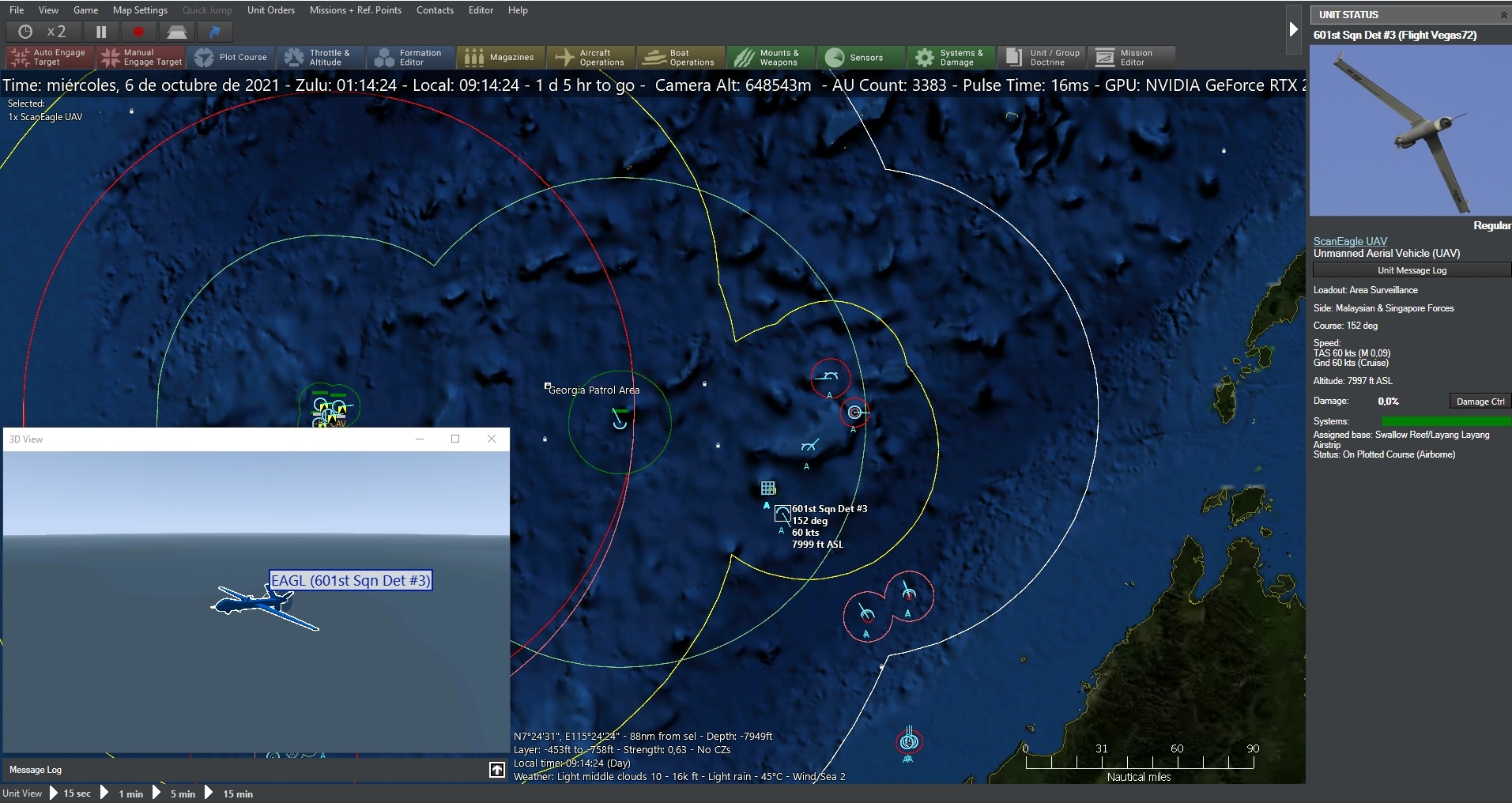1512x803 pixels.
Task: Select the 5 min time compression option
Action: click(182, 794)
